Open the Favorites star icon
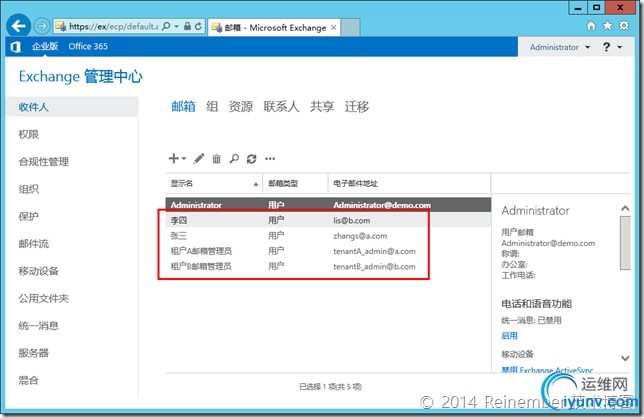 click(607, 26)
